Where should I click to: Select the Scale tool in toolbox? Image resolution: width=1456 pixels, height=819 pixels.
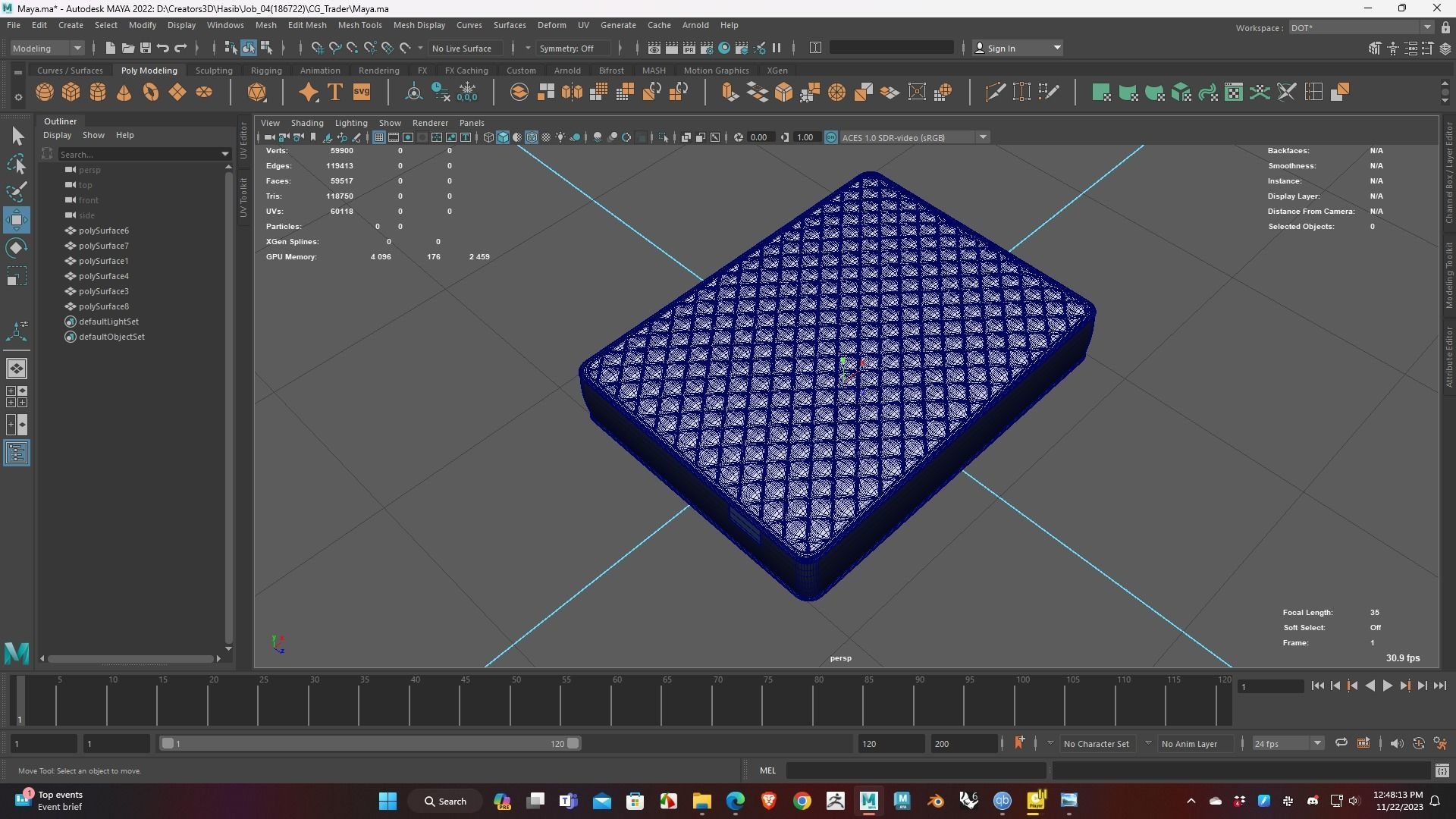(x=17, y=276)
